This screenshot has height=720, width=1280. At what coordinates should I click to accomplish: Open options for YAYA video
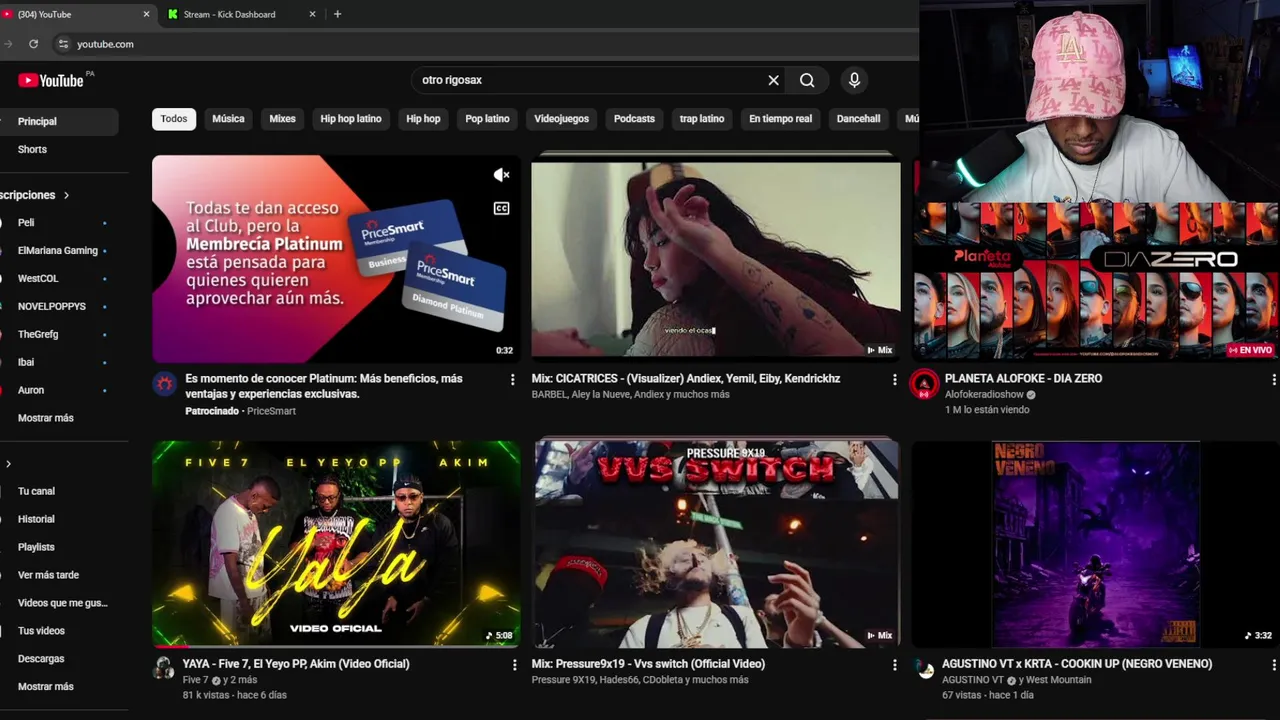514,665
